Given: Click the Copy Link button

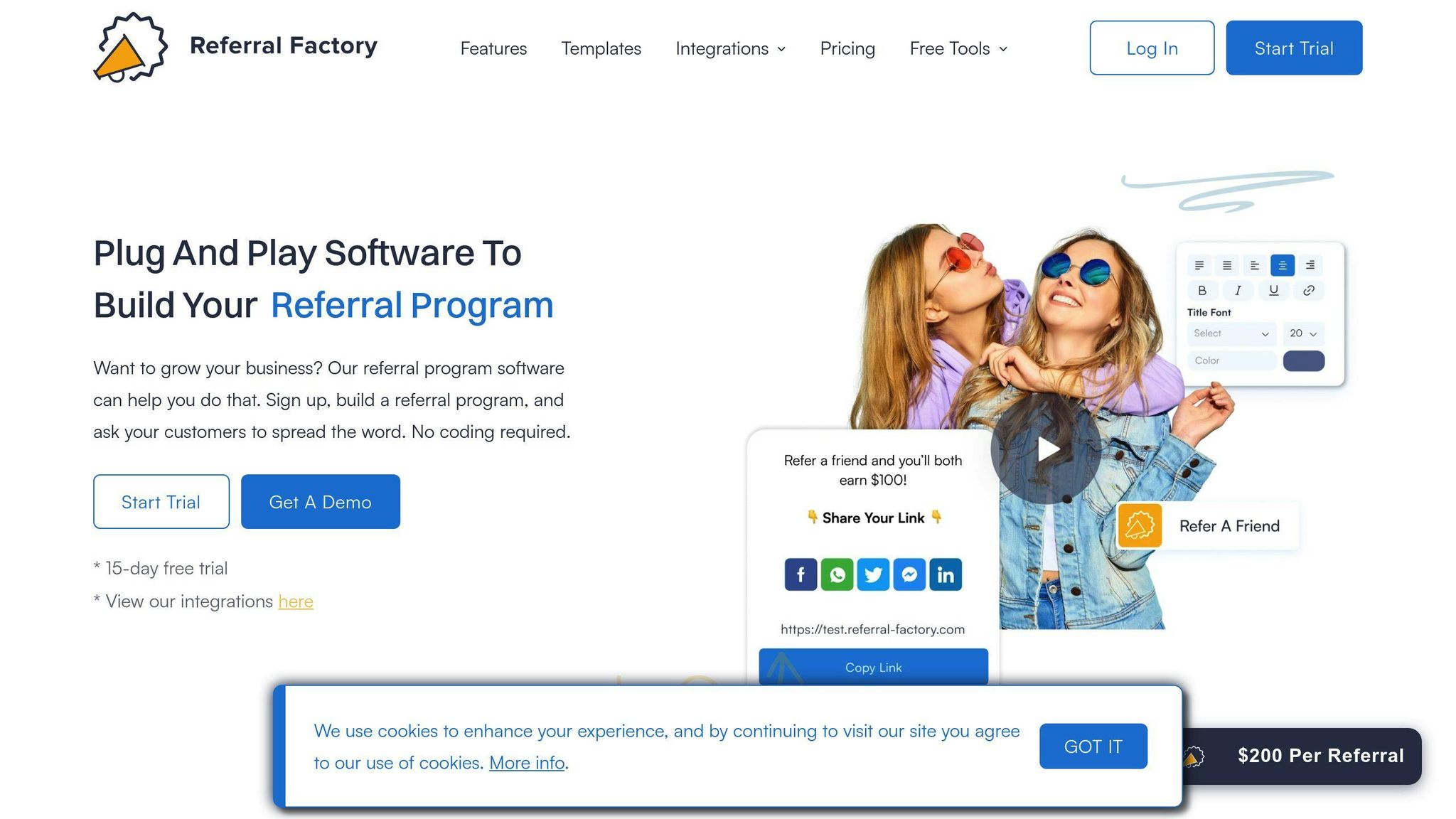Looking at the screenshot, I should pos(873,668).
